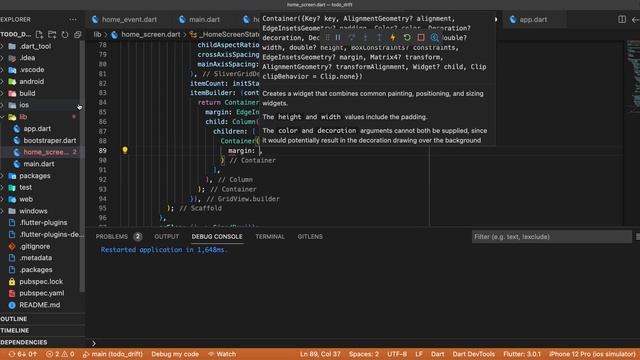This screenshot has width=640, height=360.
Task: Open pubspec.lock file
Action: tap(41, 282)
